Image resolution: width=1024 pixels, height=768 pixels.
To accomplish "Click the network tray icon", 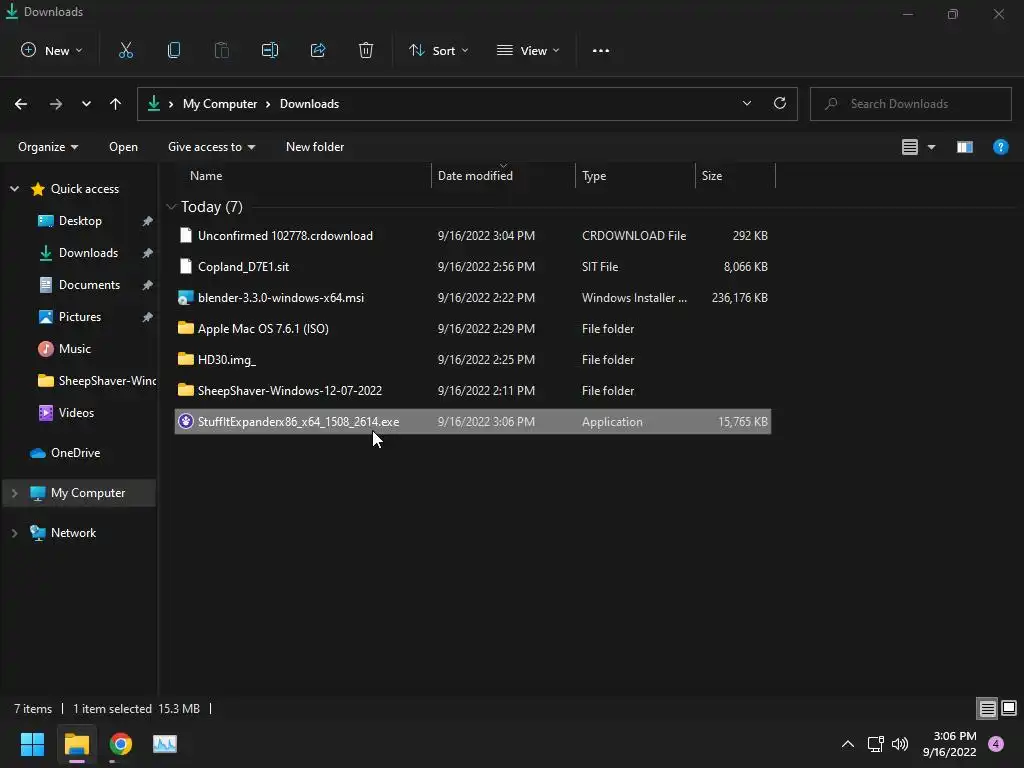I will [x=875, y=744].
